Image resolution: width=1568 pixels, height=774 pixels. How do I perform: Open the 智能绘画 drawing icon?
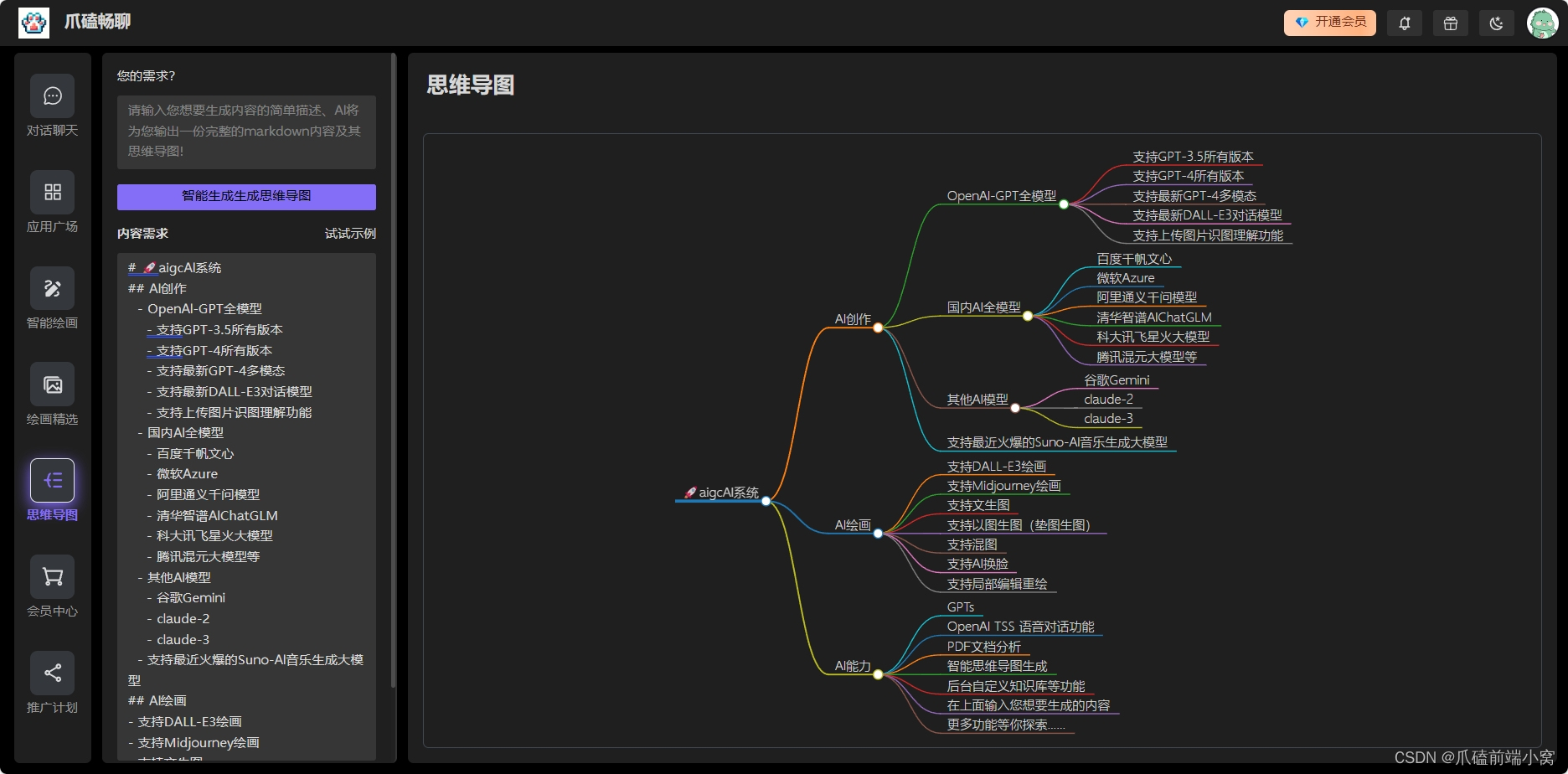(52, 288)
